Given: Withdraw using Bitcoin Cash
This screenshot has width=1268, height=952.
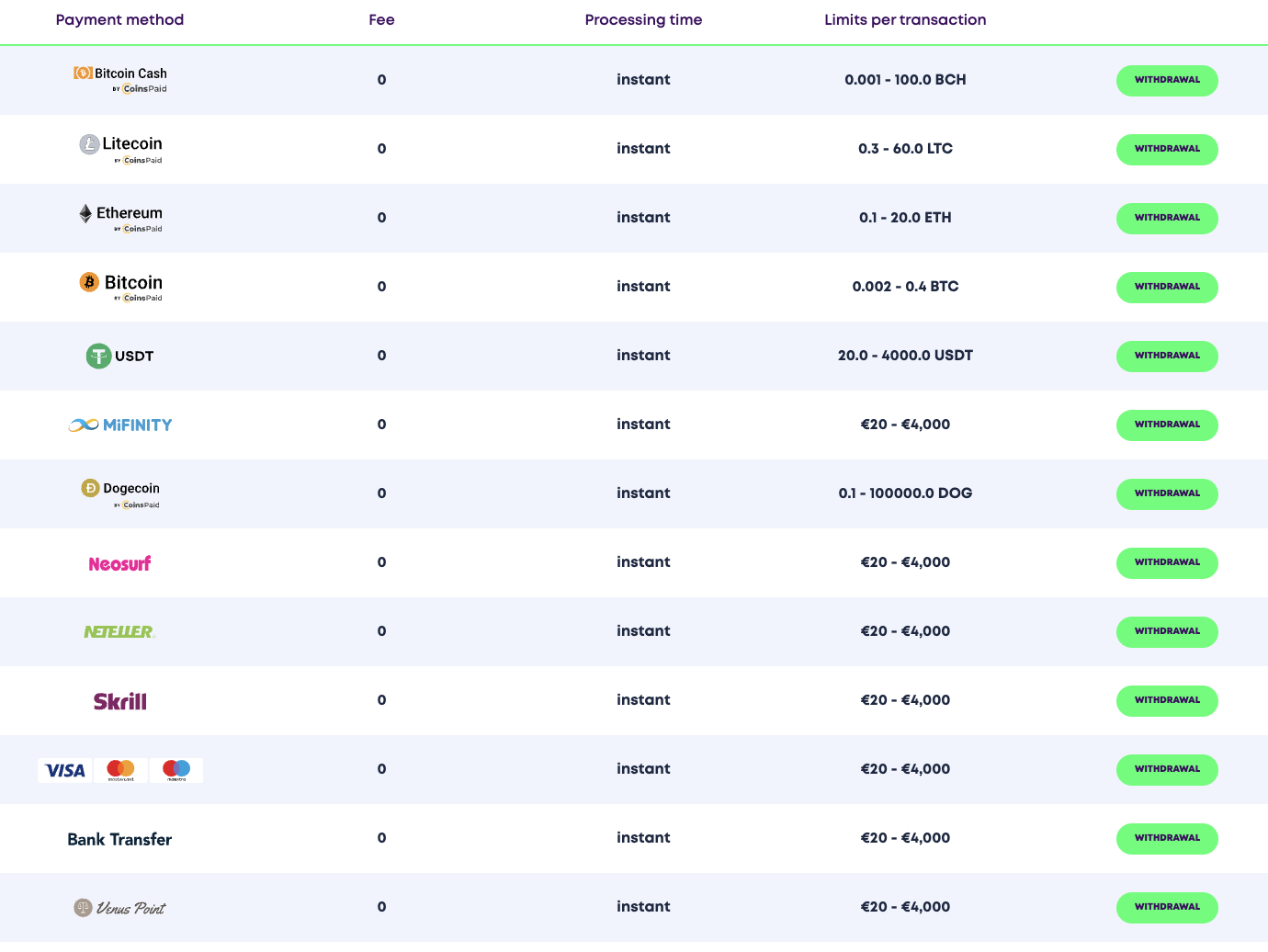Looking at the screenshot, I should click(1167, 80).
